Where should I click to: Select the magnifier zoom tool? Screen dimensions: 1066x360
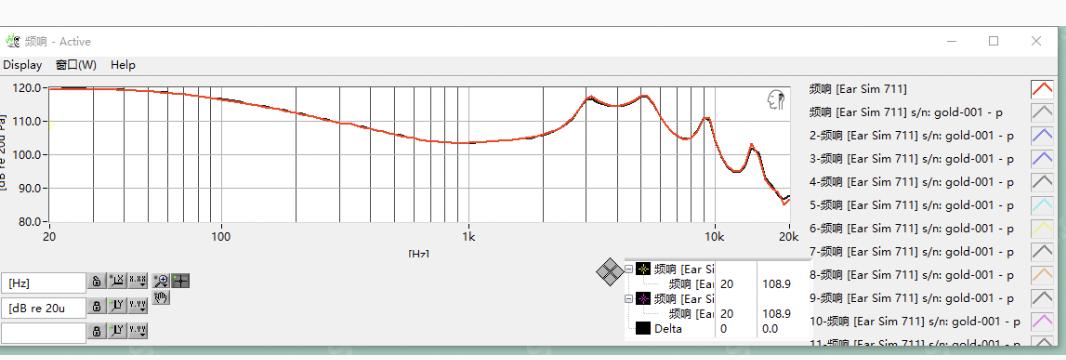click(161, 281)
